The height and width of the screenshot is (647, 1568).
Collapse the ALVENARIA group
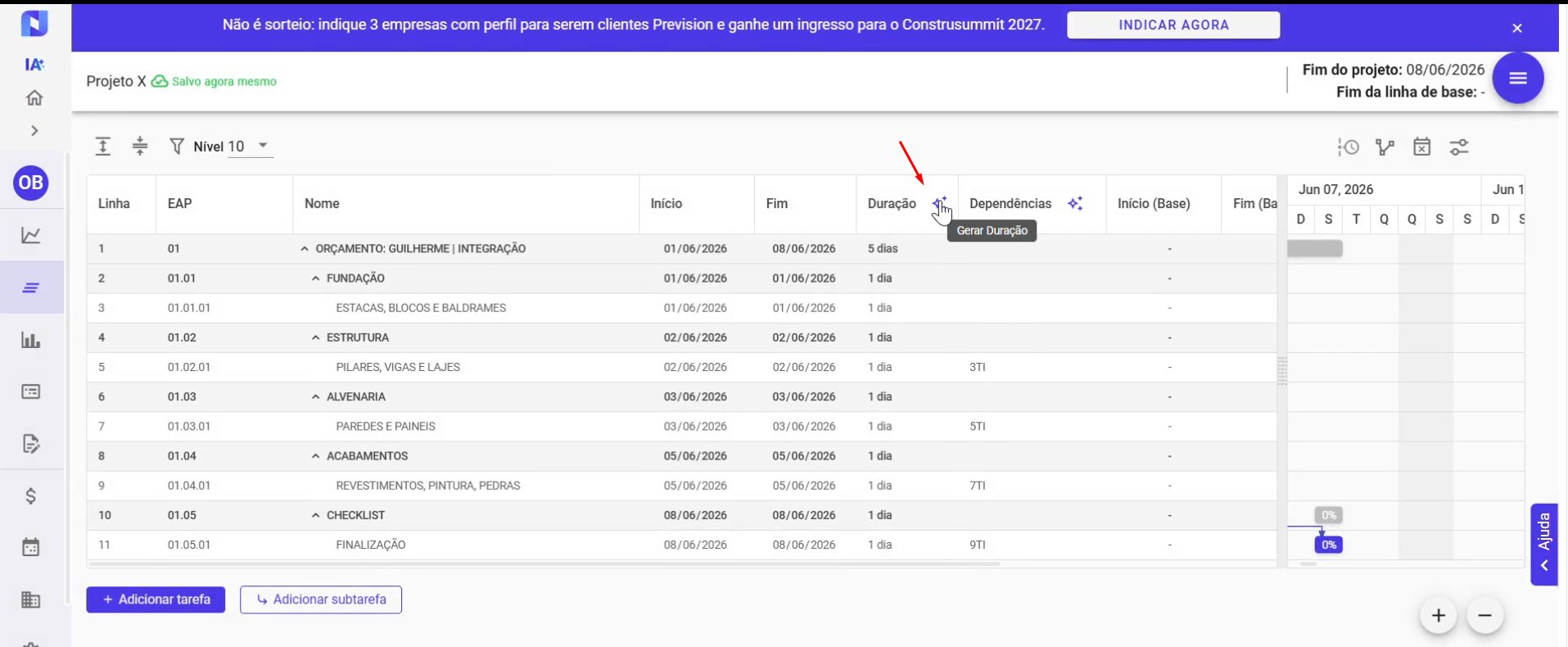pyautogui.click(x=315, y=396)
